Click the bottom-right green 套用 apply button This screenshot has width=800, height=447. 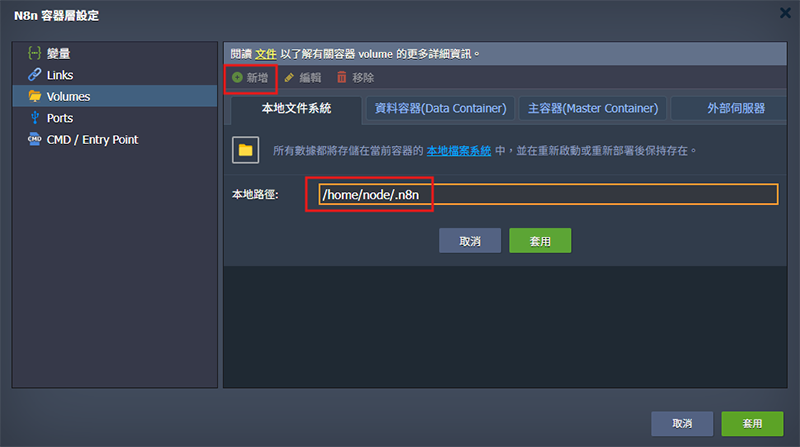tap(752, 424)
